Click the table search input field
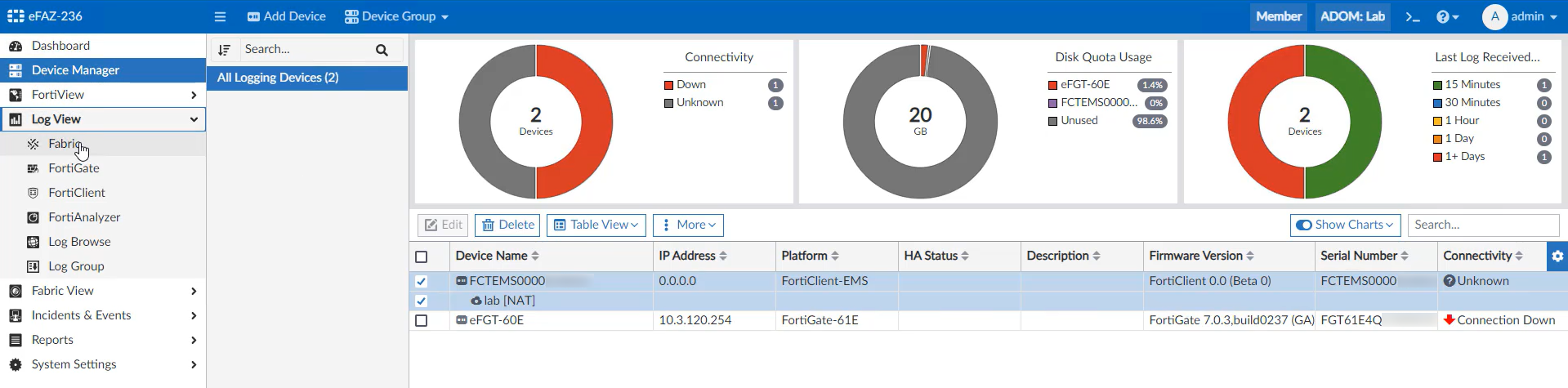Viewport: 1568px width, 388px height. click(x=1482, y=225)
